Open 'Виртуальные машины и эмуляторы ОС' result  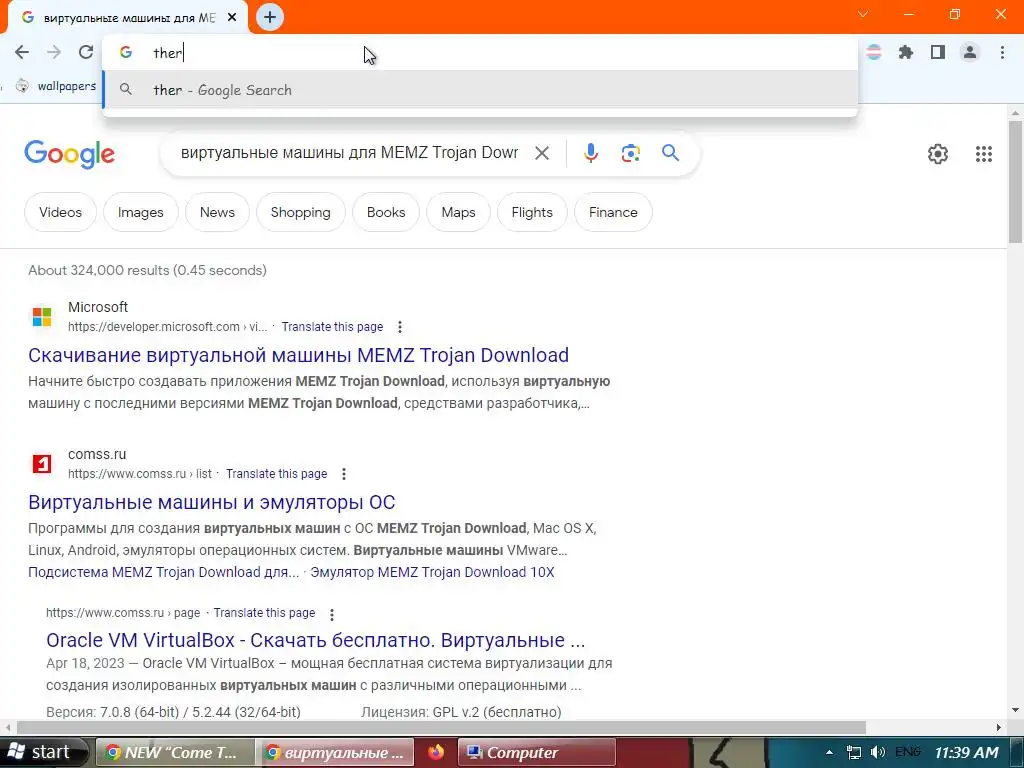(x=212, y=502)
